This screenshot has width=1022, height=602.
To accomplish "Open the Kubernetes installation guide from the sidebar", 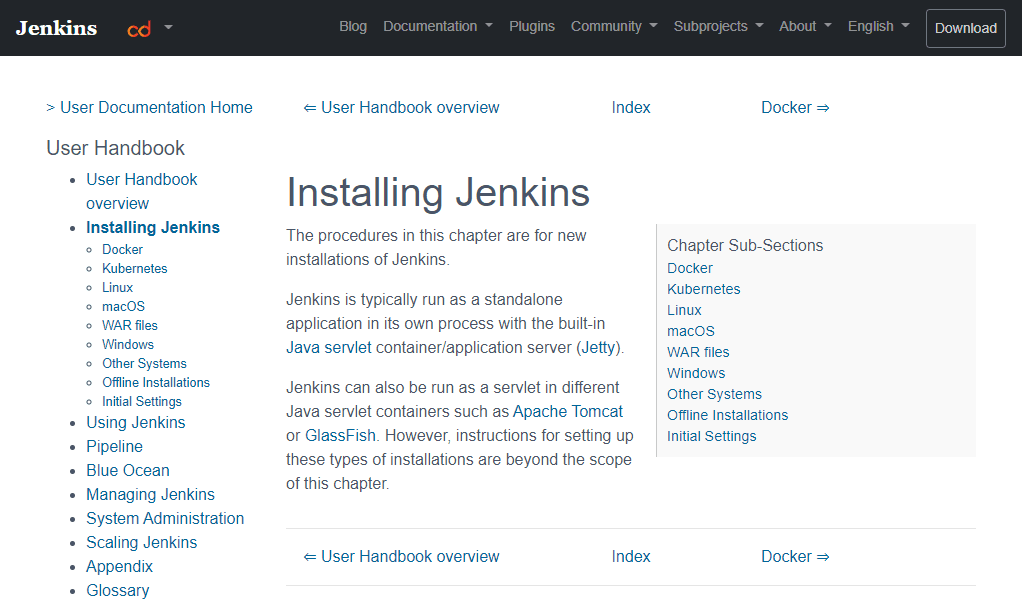I will pyautogui.click(x=134, y=268).
